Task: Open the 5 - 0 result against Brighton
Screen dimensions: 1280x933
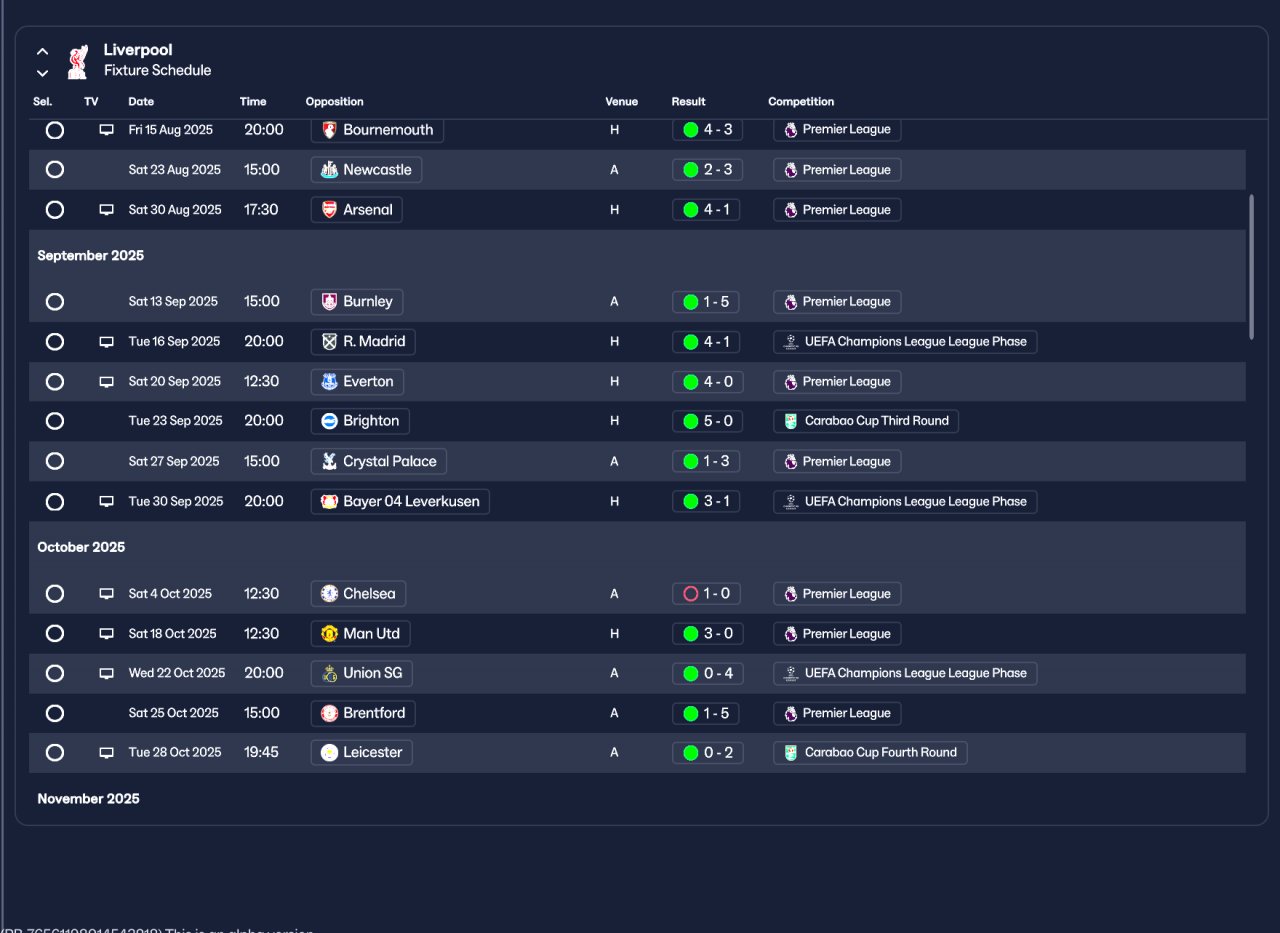Action: [707, 421]
